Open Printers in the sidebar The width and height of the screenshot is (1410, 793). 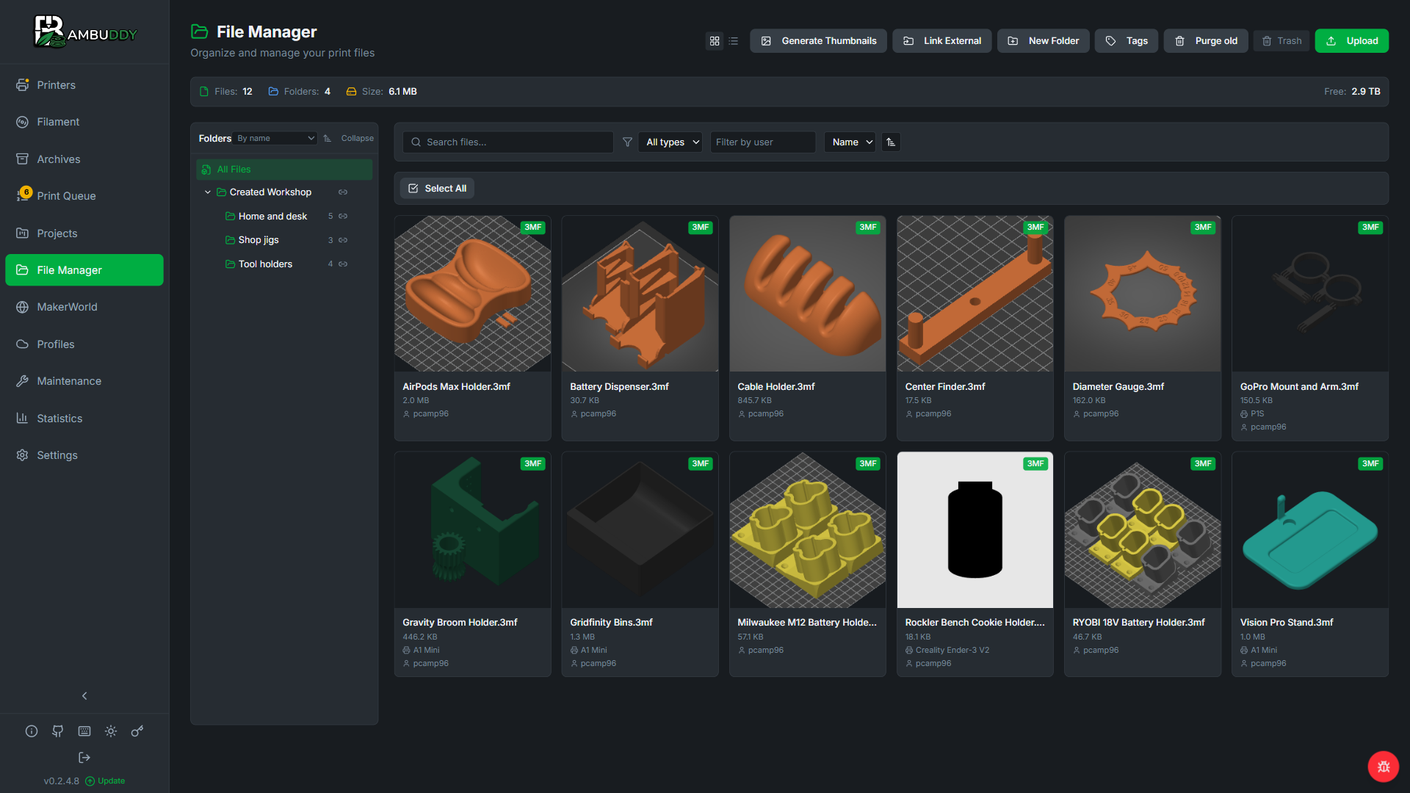pos(84,85)
